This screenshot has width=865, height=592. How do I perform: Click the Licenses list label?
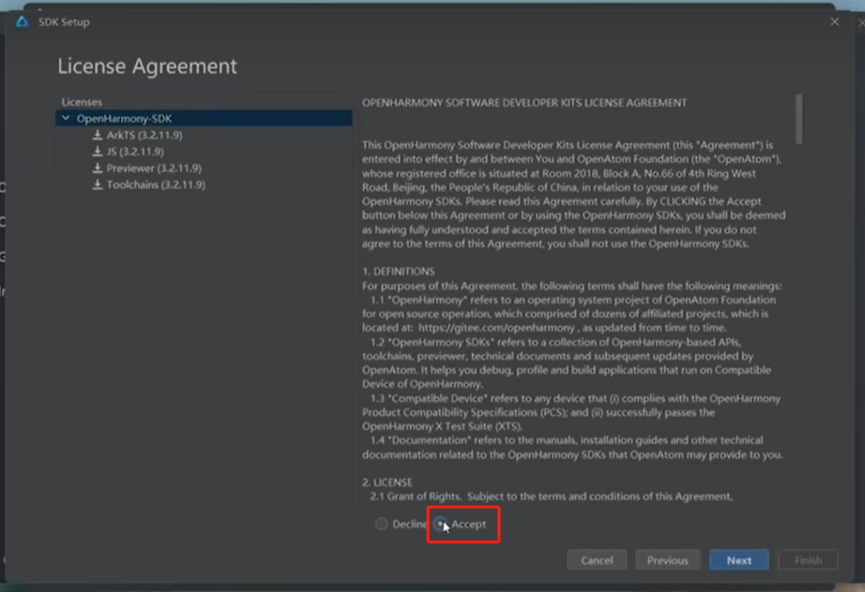[82, 102]
